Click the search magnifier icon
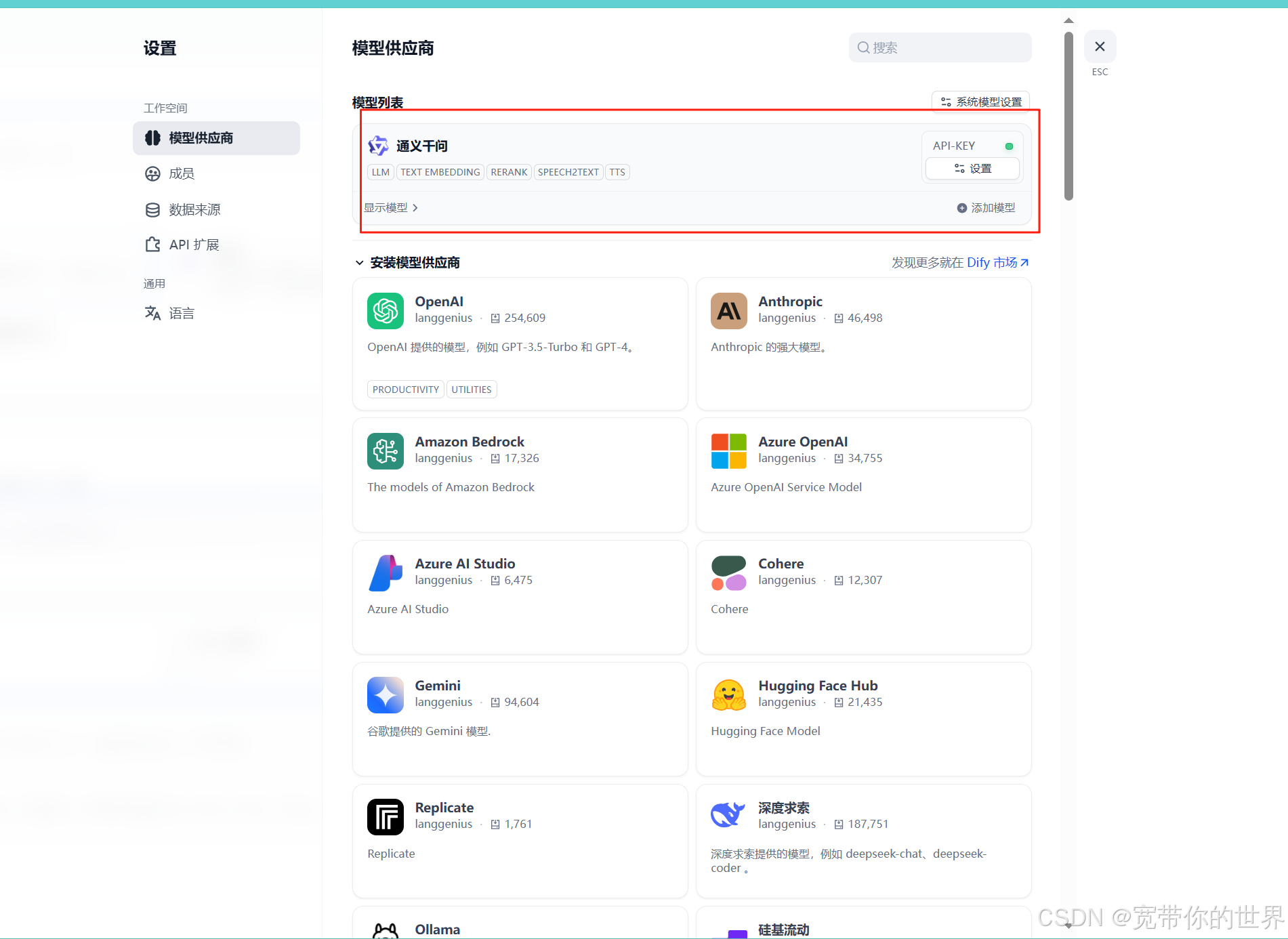 tap(863, 47)
